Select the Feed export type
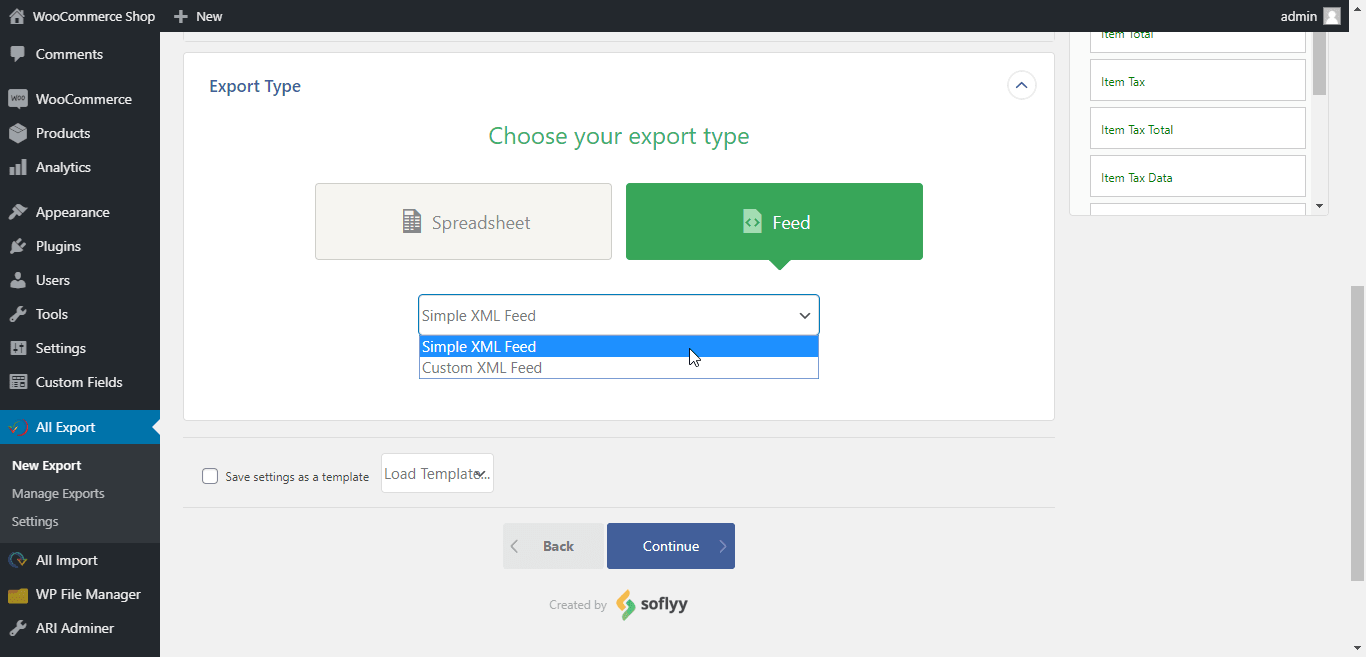1366x657 pixels. (774, 221)
